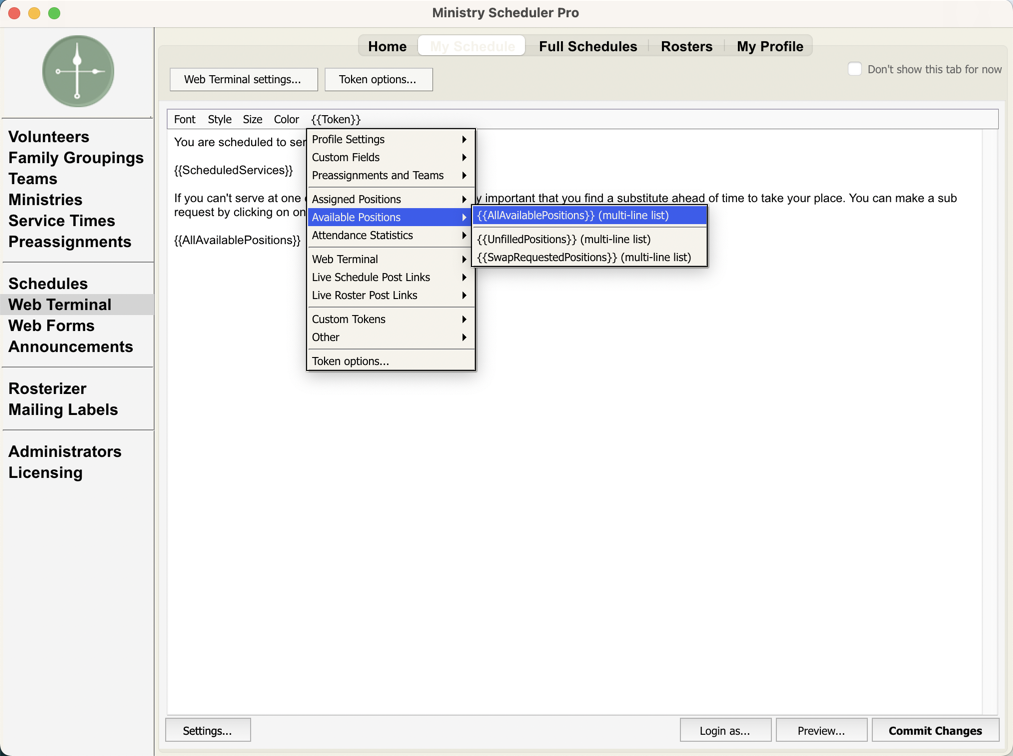1013x756 pixels.
Task: Expand the Custom Tokens submenu
Action: coord(391,319)
